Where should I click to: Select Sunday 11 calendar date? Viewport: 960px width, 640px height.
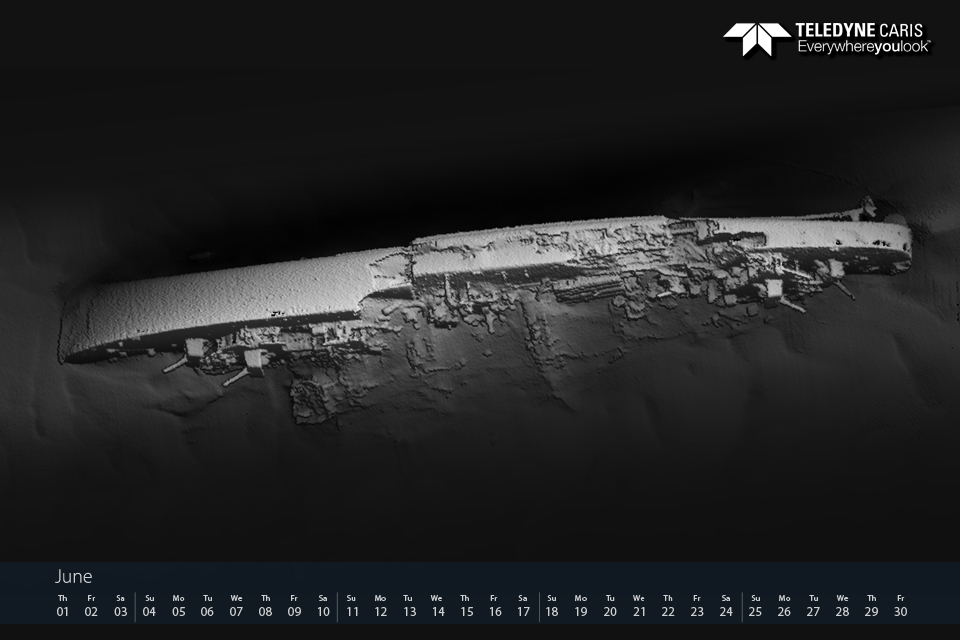pyautogui.click(x=351, y=605)
